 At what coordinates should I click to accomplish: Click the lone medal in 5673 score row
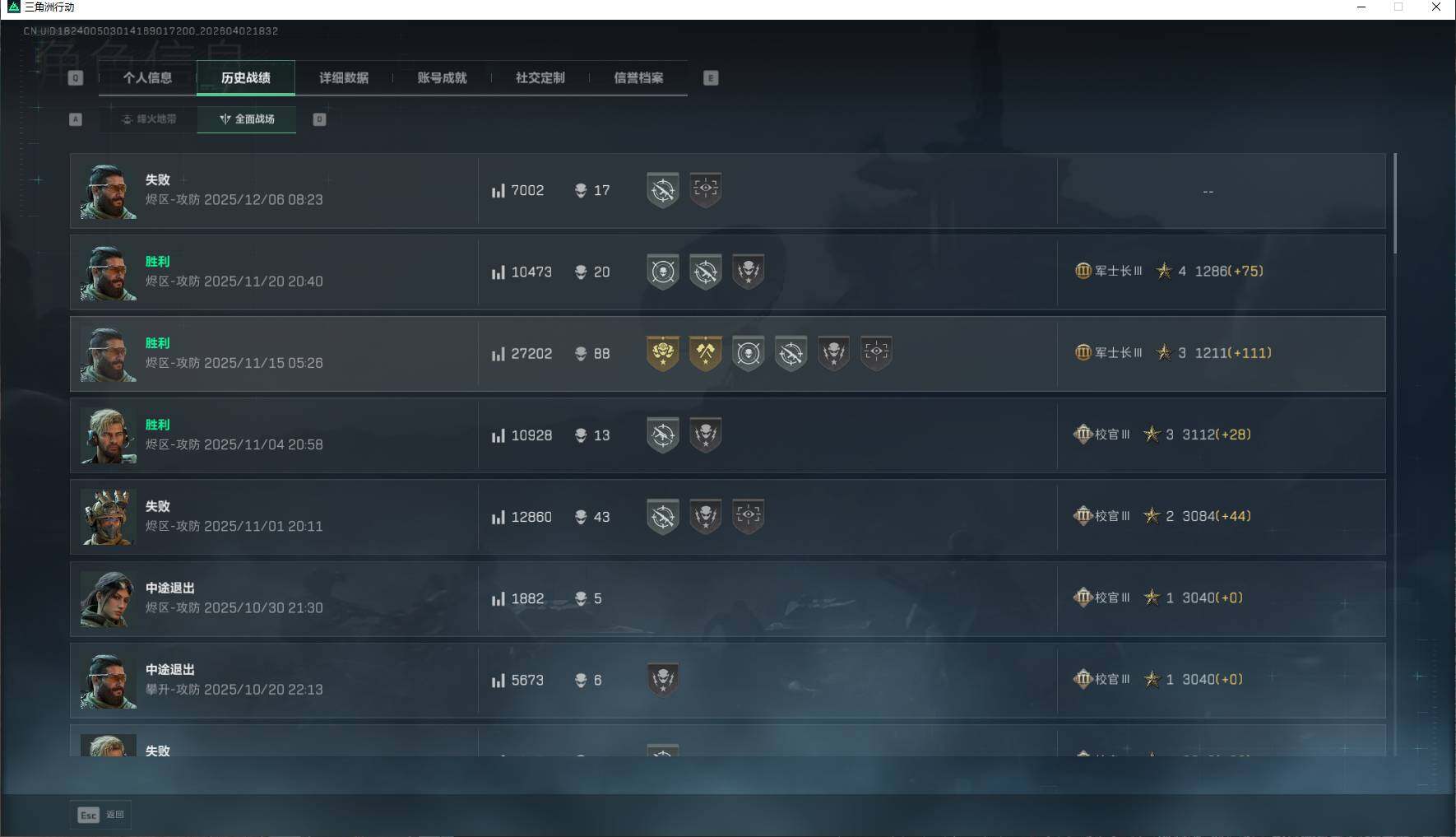(663, 680)
